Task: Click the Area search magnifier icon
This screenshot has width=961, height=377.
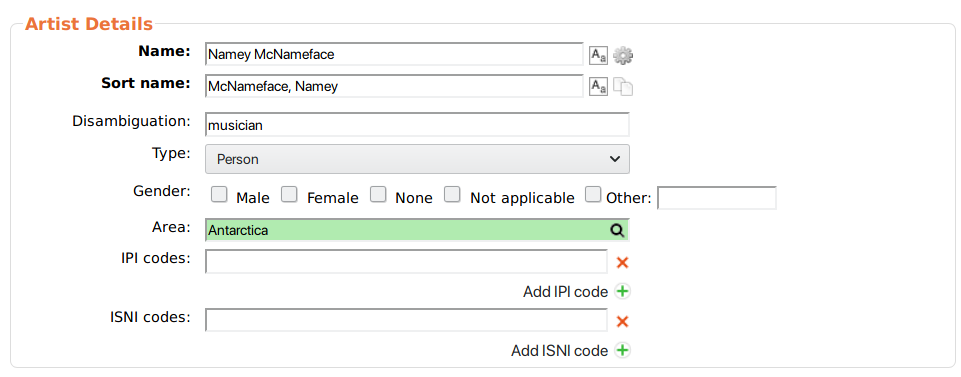Action: [x=617, y=230]
